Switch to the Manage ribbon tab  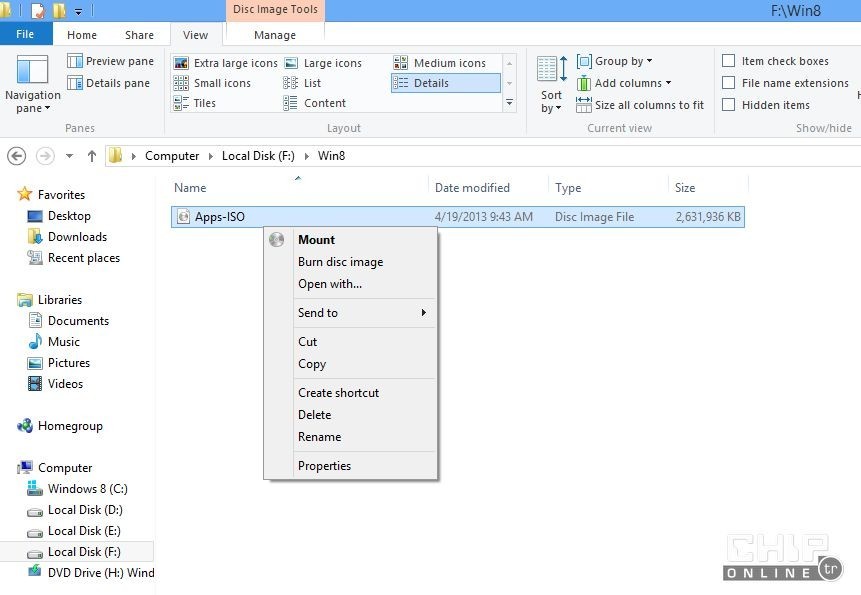275,35
